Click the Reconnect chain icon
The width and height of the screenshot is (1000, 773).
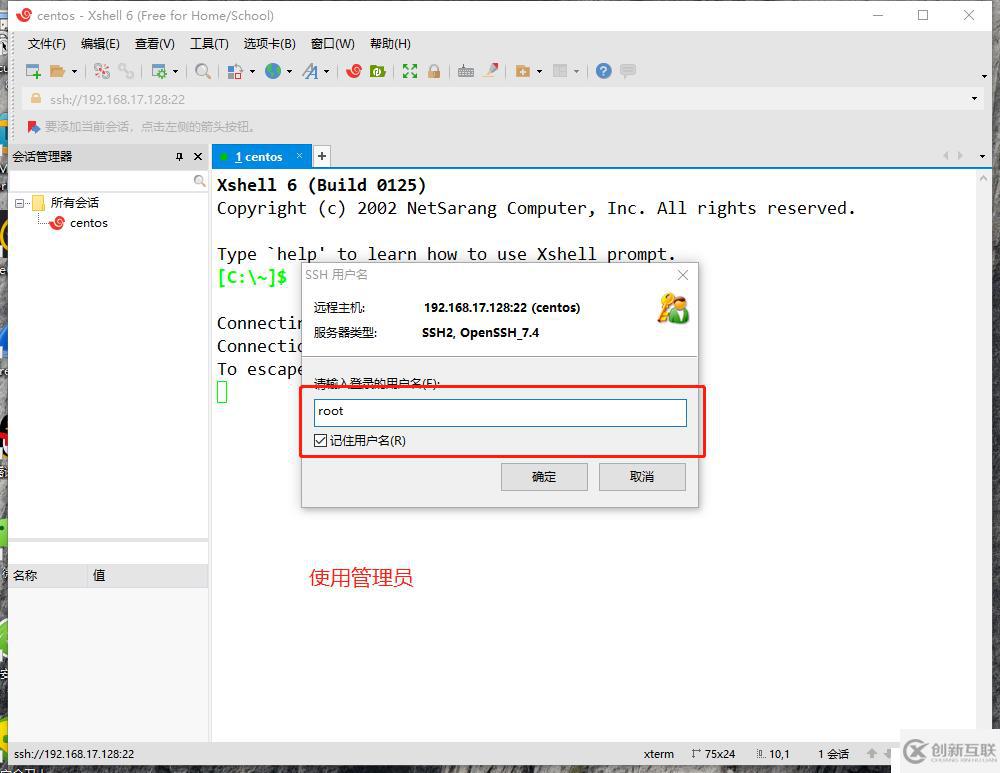click(x=126, y=71)
